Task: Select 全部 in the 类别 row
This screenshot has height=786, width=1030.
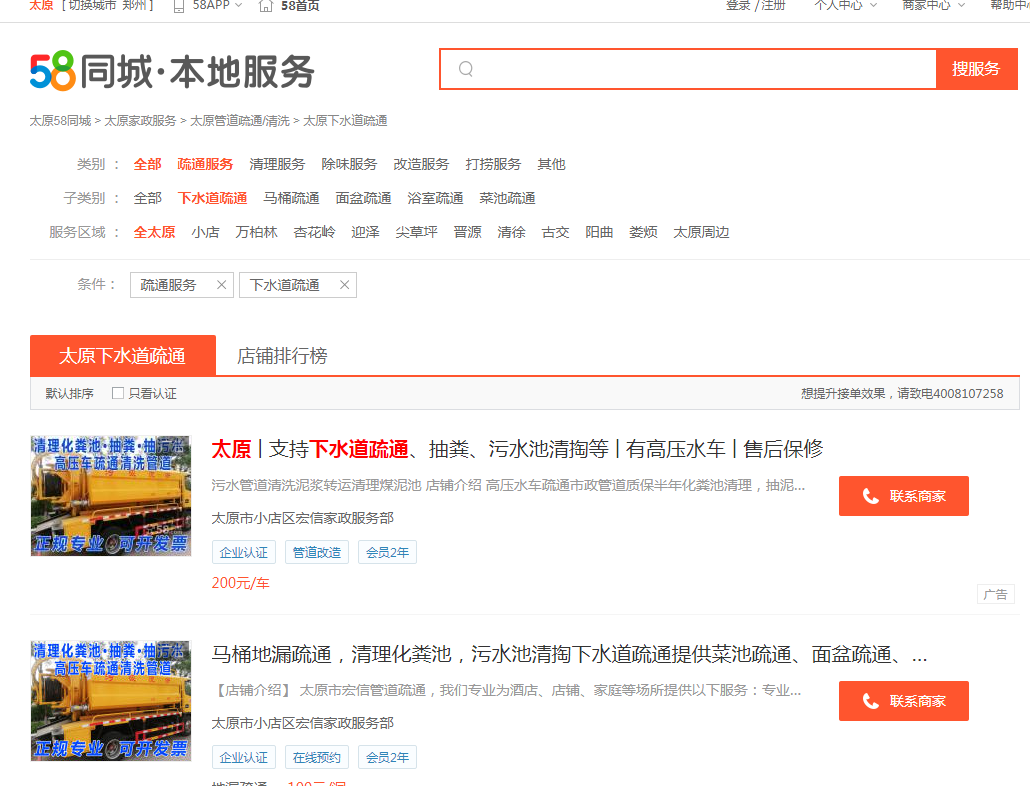Action: [x=147, y=164]
